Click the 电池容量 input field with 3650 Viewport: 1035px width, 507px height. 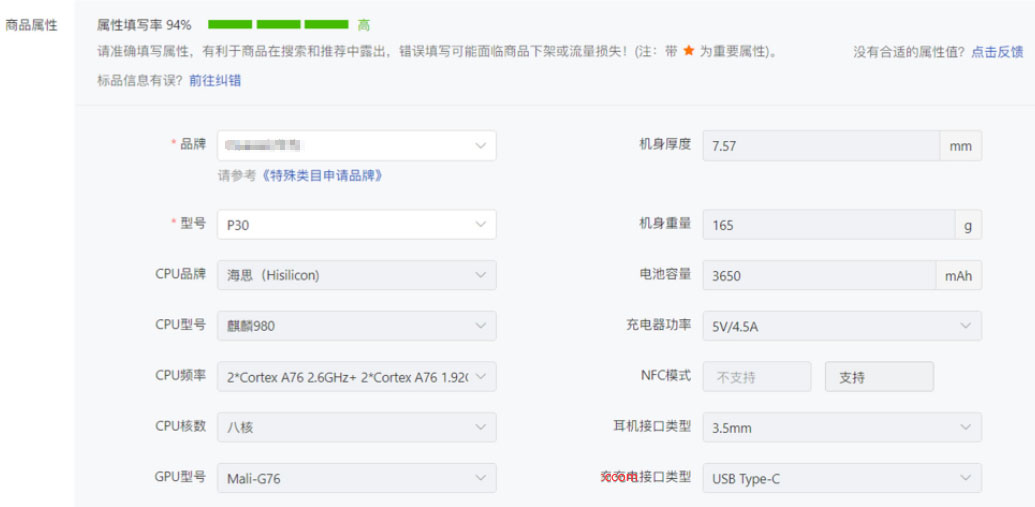tap(819, 275)
